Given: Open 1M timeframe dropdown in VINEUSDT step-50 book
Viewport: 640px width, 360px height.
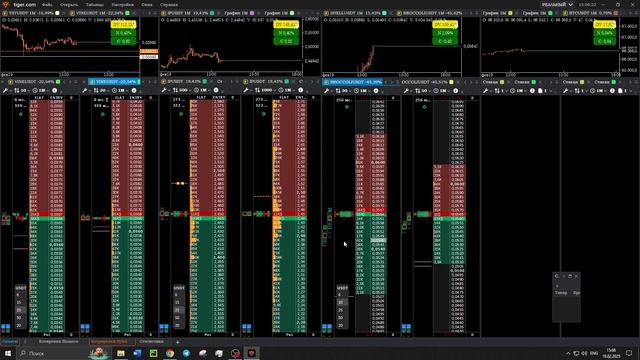Looking at the screenshot, I should pyautogui.click(x=40, y=90).
